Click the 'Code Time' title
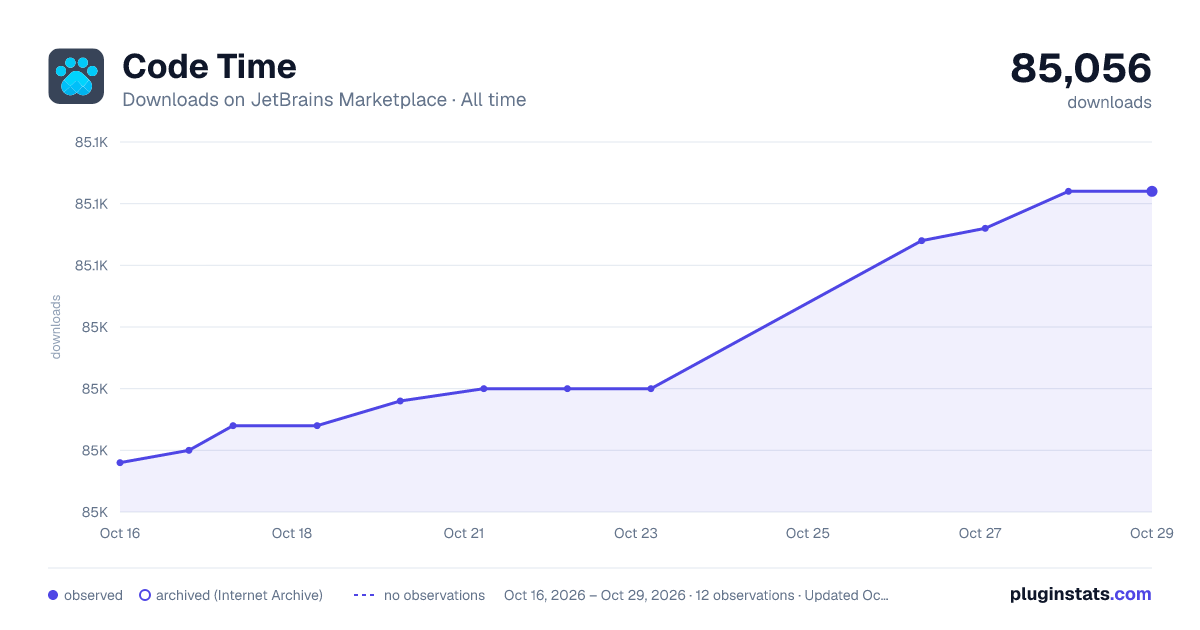The width and height of the screenshot is (1200, 630). 209,67
